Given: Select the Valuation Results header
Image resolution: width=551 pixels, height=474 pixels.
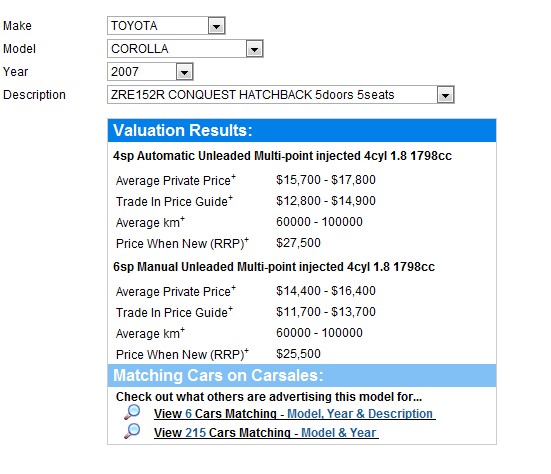Looking at the screenshot, I should click(x=302, y=130).
